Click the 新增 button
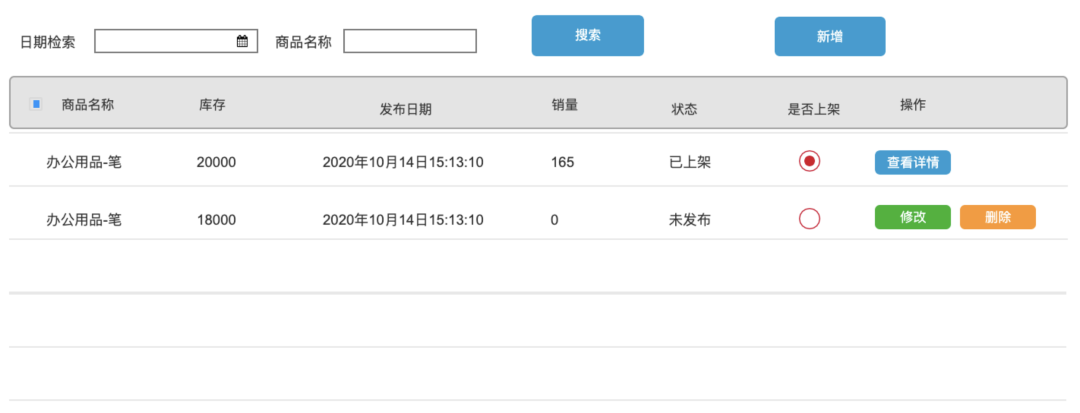The image size is (1080, 413). coord(829,37)
